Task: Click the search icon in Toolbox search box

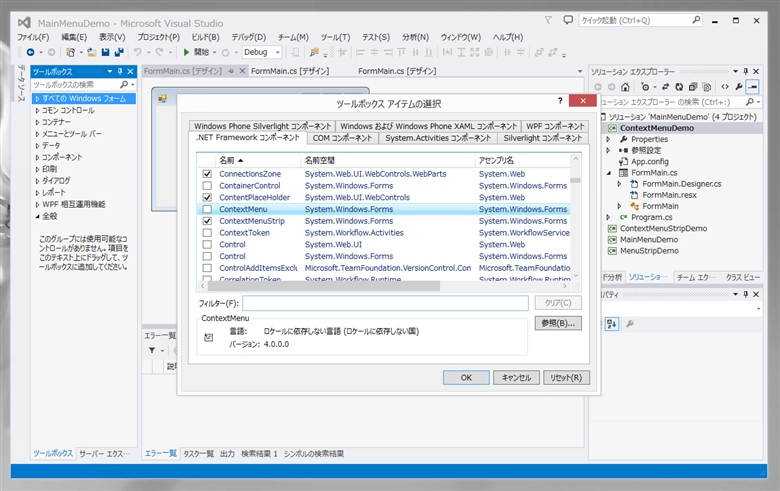Action: [x=124, y=85]
